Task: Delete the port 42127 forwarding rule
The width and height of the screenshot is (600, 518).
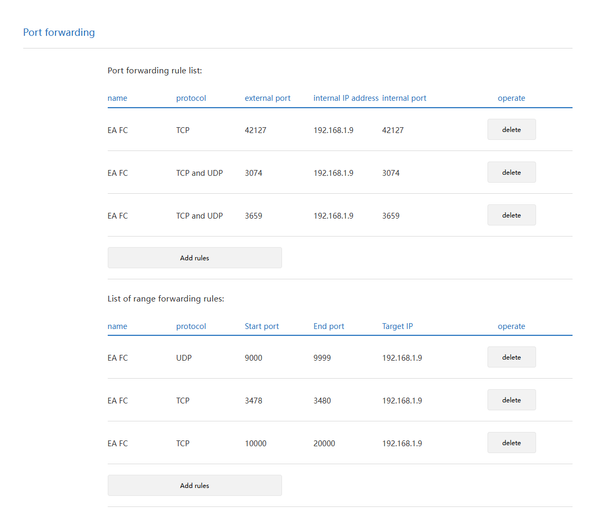Action: coord(511,130)
